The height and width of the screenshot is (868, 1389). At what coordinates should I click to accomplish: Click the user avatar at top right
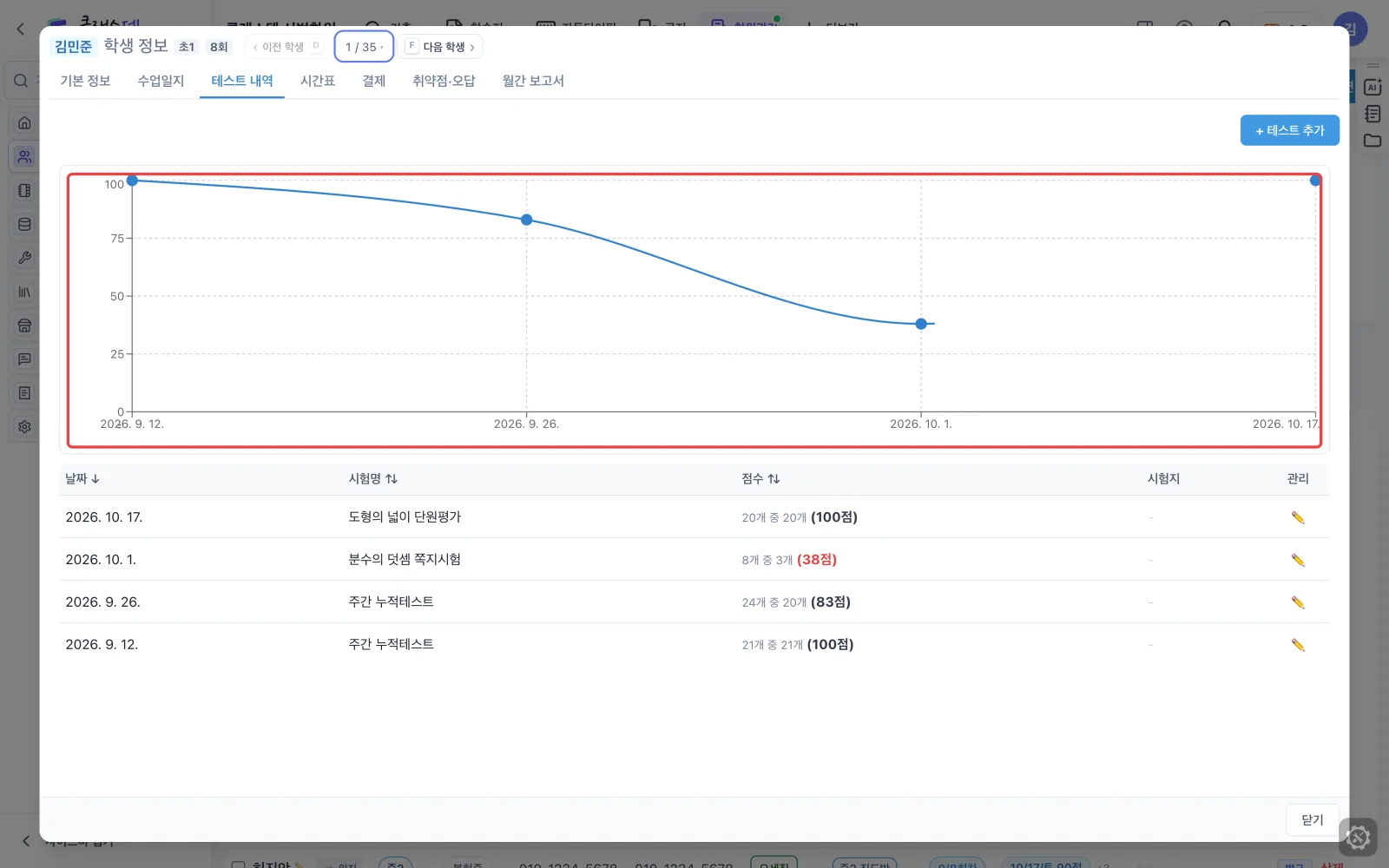pyautogui.click(x=1351, y=29)
